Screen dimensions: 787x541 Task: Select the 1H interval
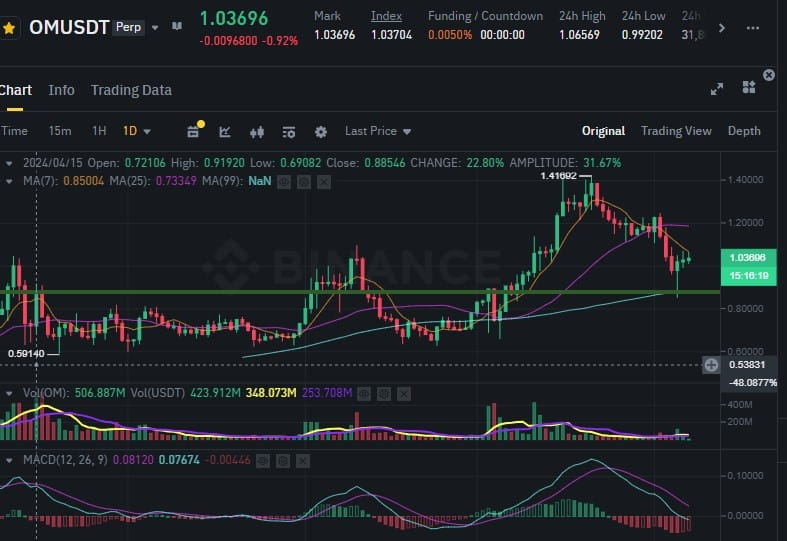pyautogui.click(x=99, y=131)
